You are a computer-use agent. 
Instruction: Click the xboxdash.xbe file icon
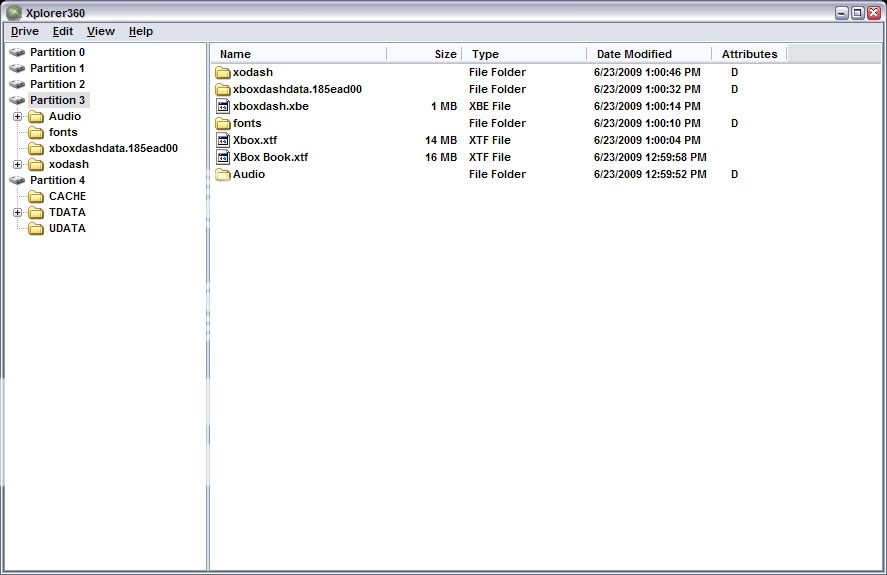coord(223,106)
